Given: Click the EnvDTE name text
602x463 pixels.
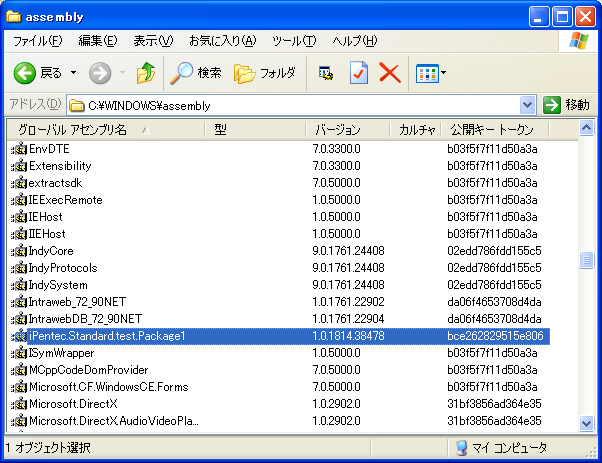Looking at the screenshot, I should (49, 149).
